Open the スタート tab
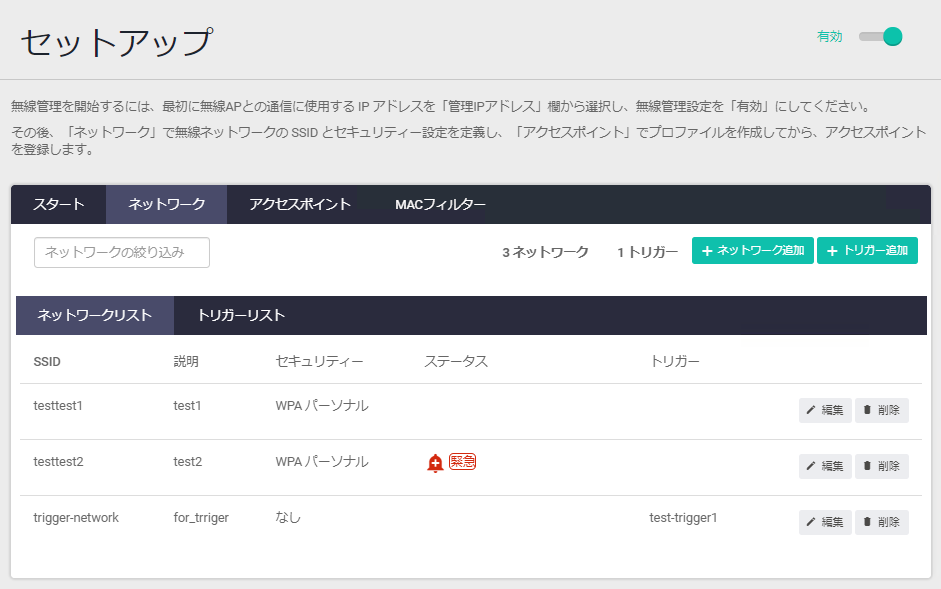 coord(59,204)
